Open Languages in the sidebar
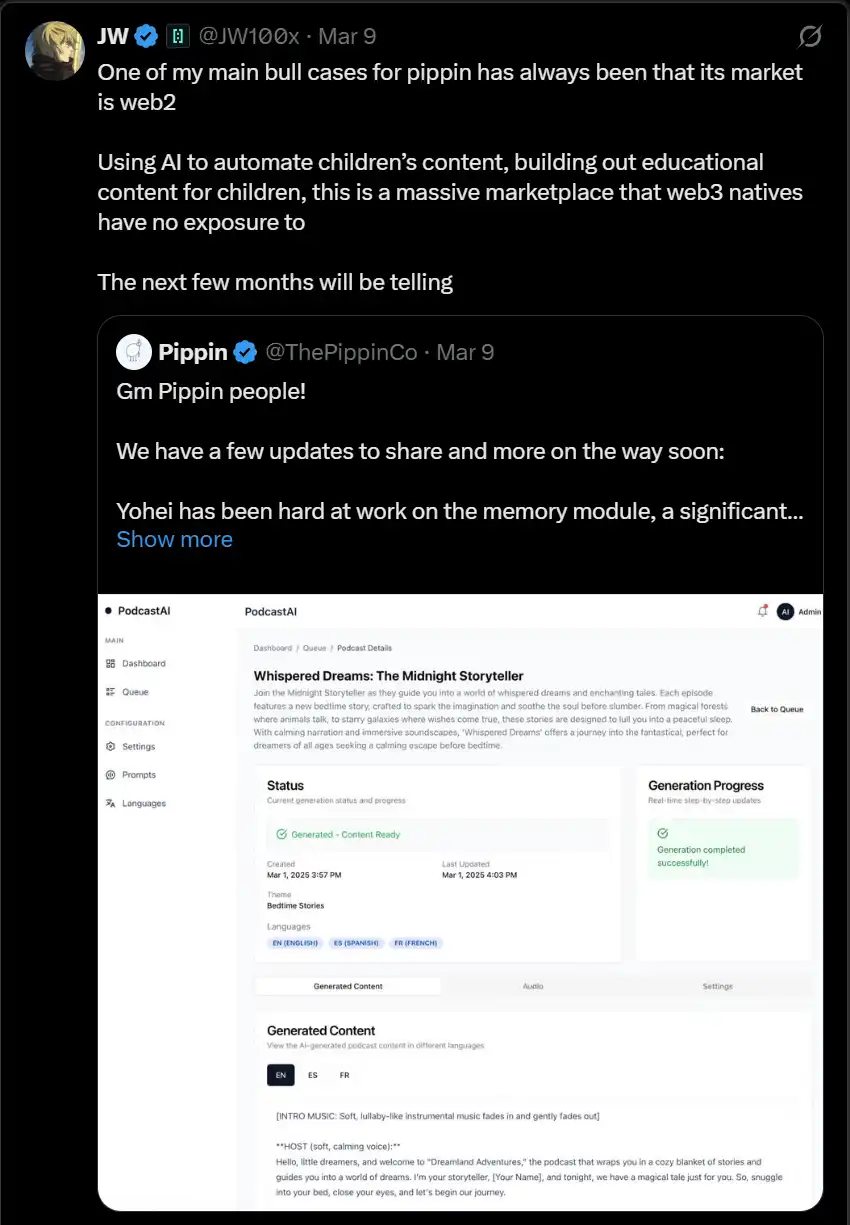Screen dimensions: 850x1225 coord(143,804)
